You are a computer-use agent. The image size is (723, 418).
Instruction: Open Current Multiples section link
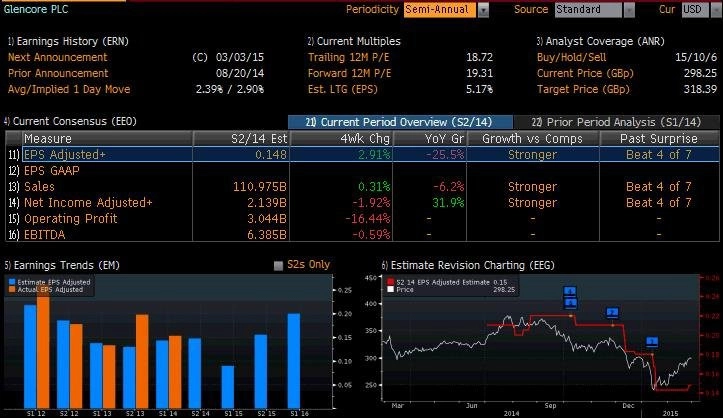tap(354, 41)
